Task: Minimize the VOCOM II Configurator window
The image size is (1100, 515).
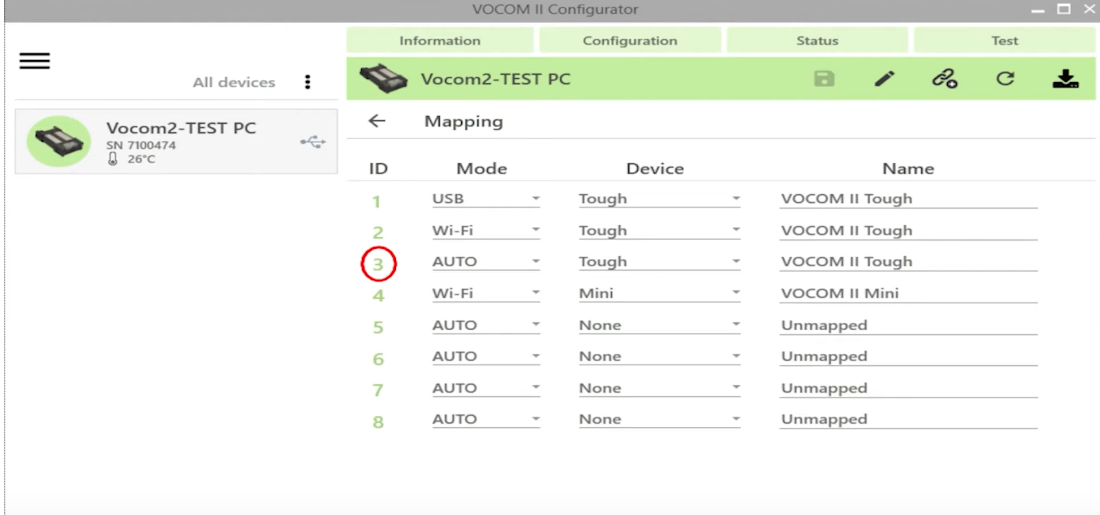Action: tap(1039, 10)
